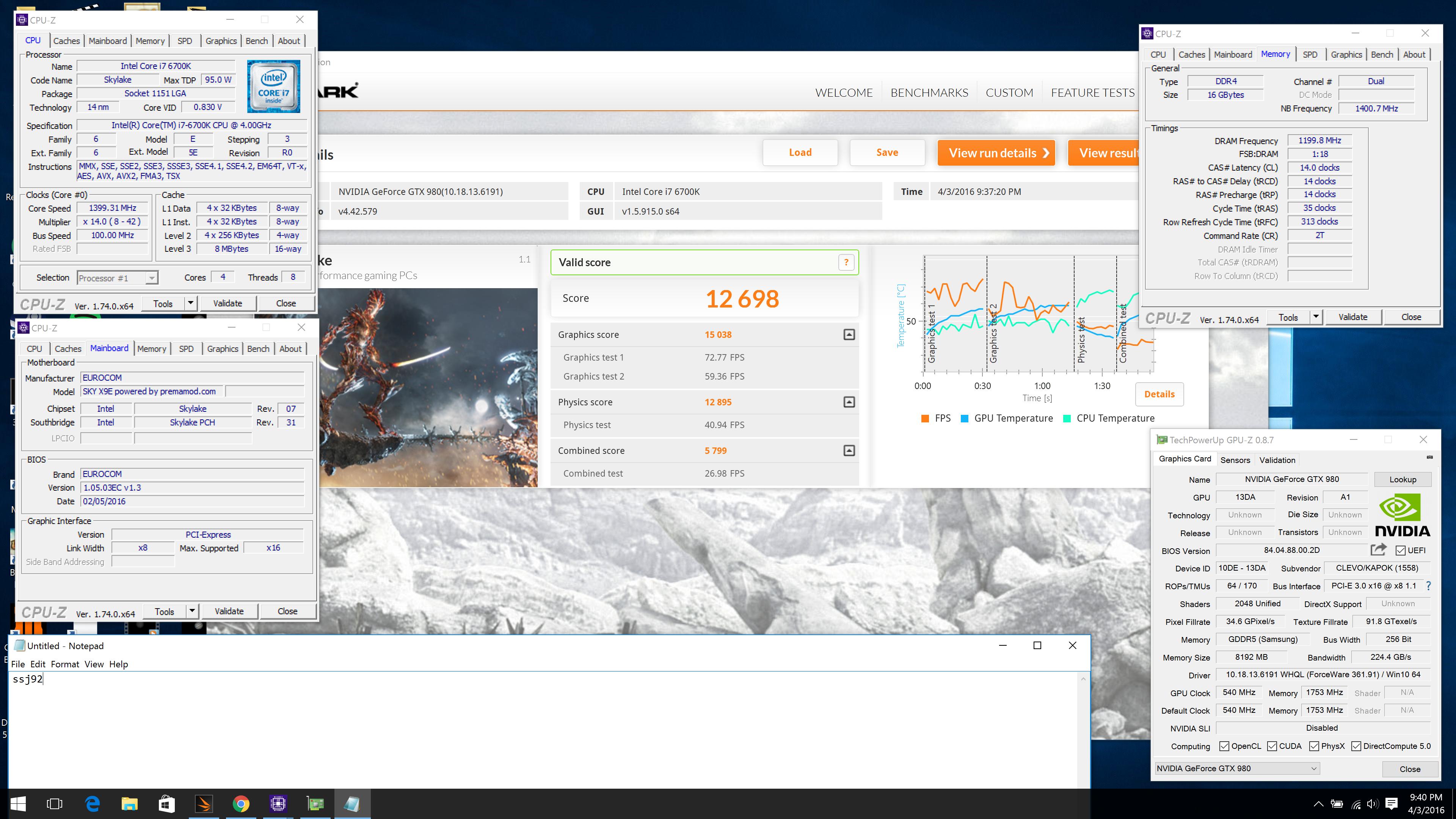Click Close in Memory CPU-Z window
The height and width of the screenshot is (819, 1456).
(1411, 317)
